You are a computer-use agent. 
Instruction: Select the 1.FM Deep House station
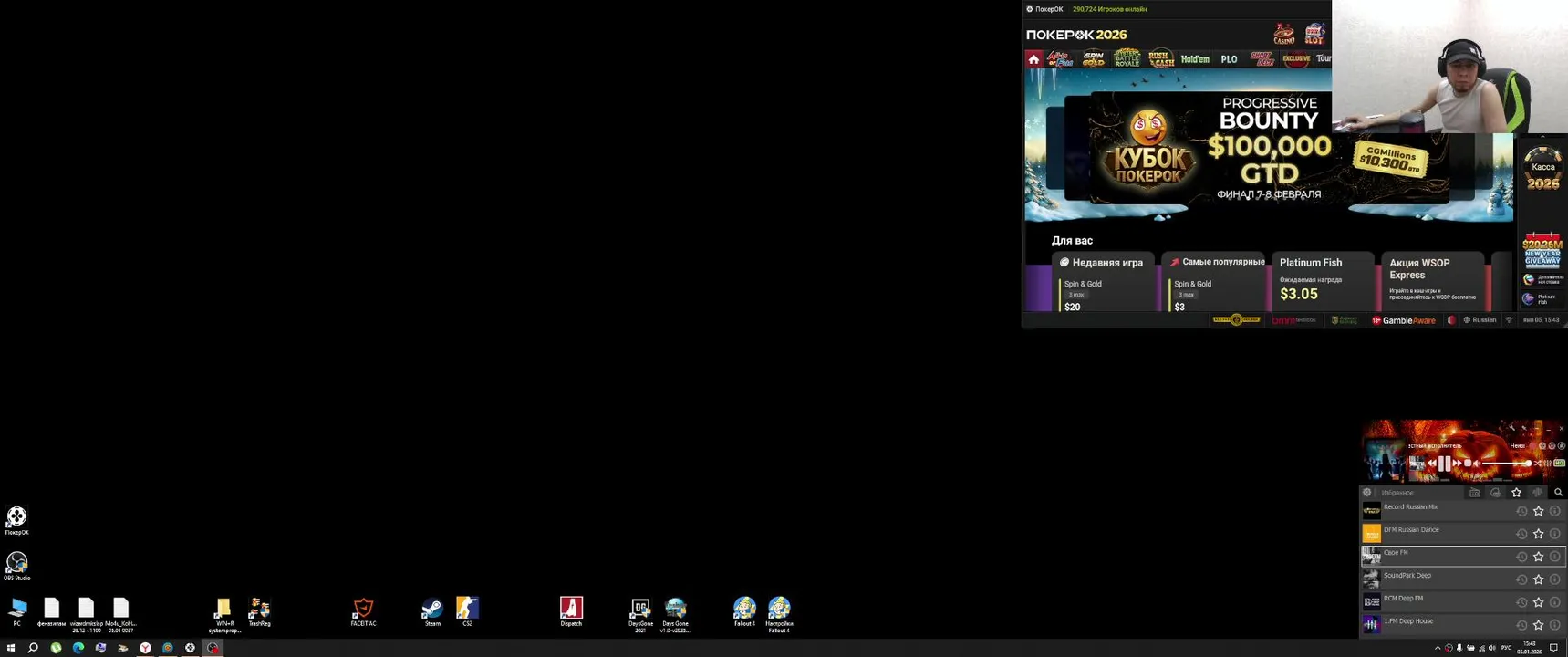(x=1463, y=625)
